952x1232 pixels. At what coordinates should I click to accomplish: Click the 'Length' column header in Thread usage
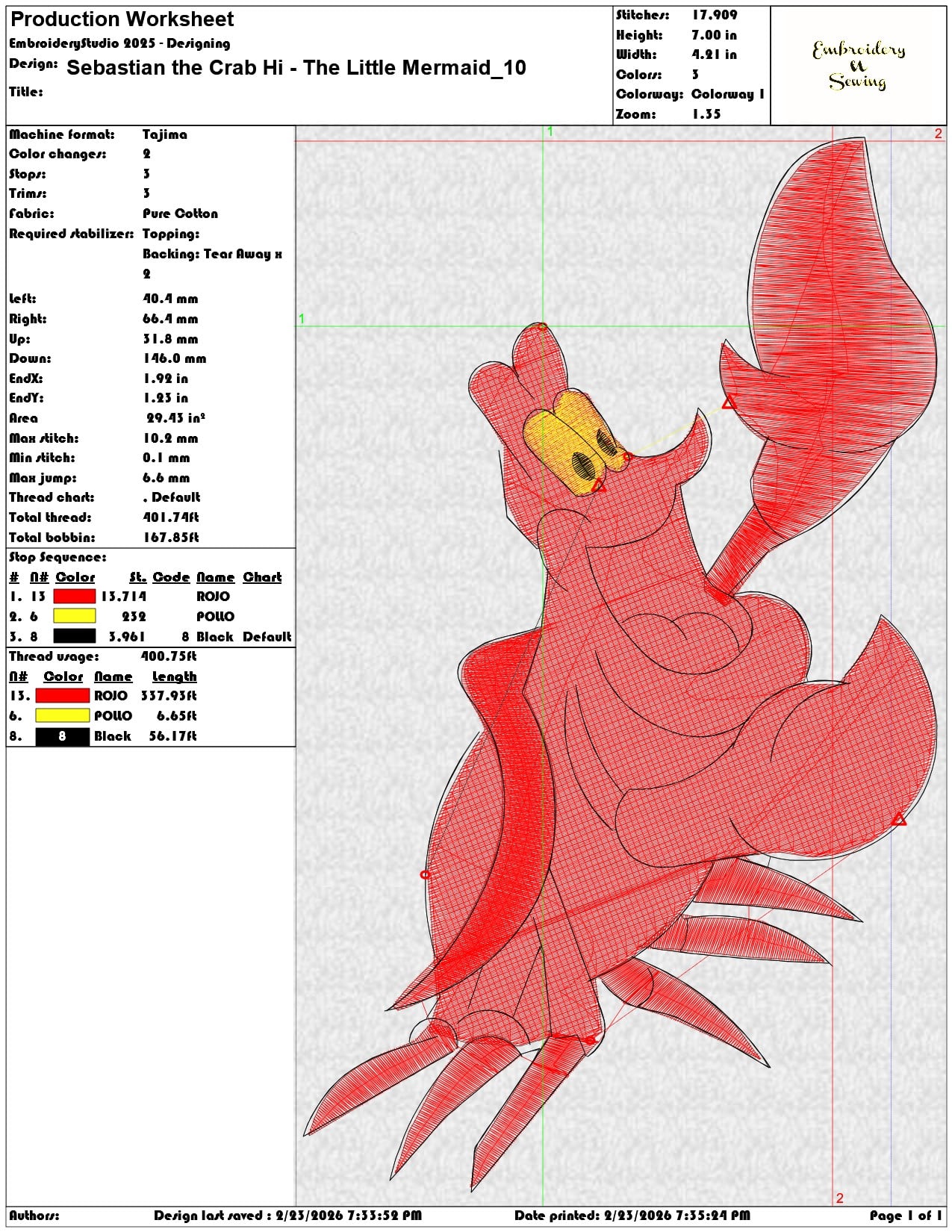pyautogui.click(x=174, y=676)
